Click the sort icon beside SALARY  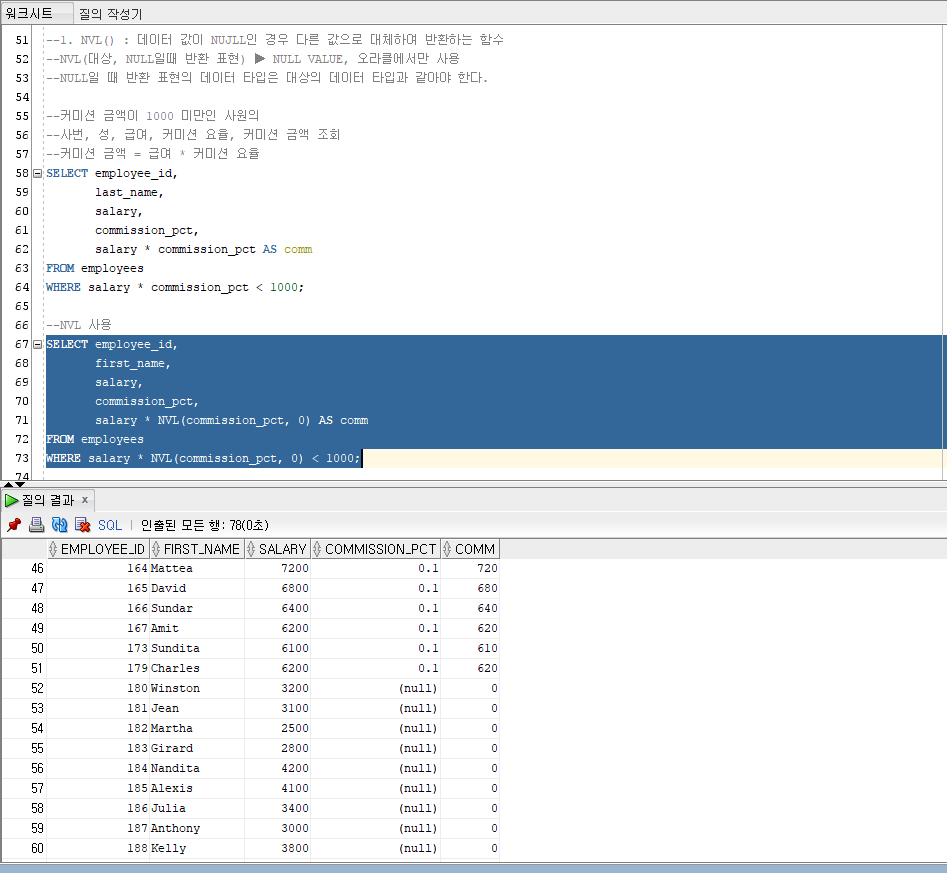(x=251, y=549)
